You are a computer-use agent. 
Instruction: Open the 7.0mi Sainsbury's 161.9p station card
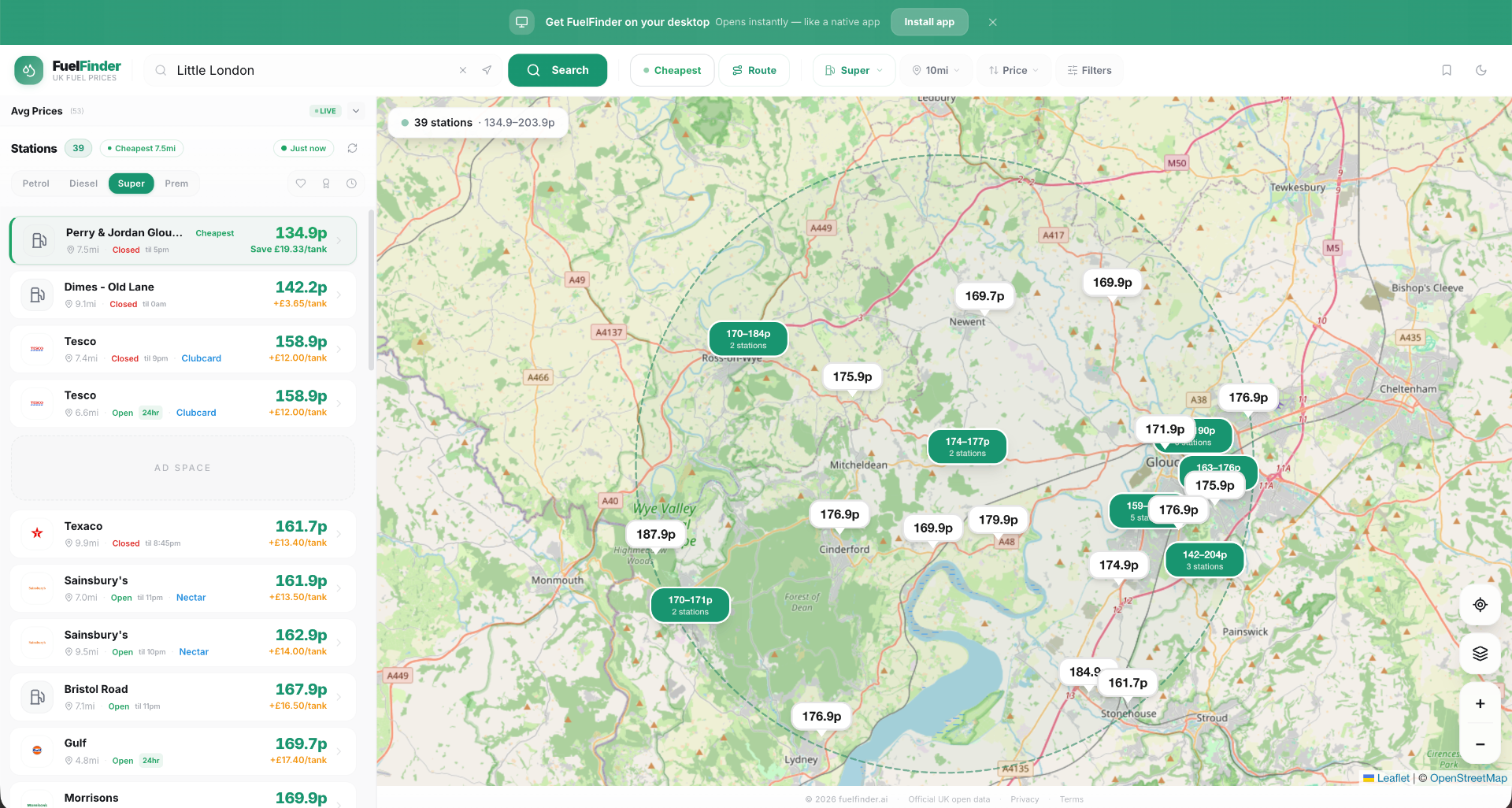coord(183,588)
